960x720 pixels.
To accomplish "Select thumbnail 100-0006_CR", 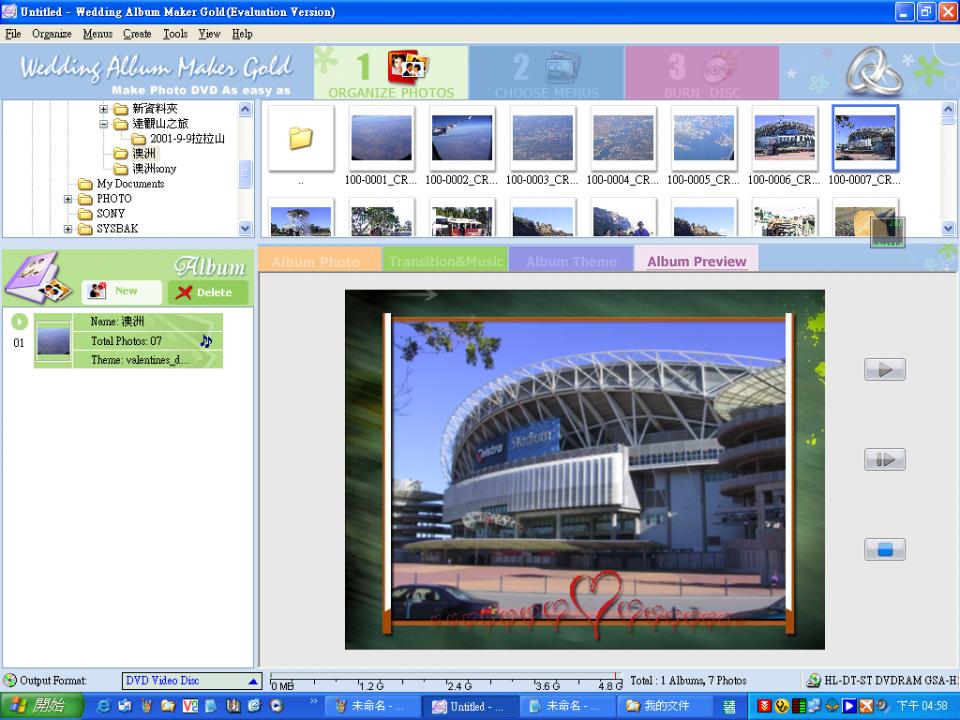I will click(x=783, y=139).
